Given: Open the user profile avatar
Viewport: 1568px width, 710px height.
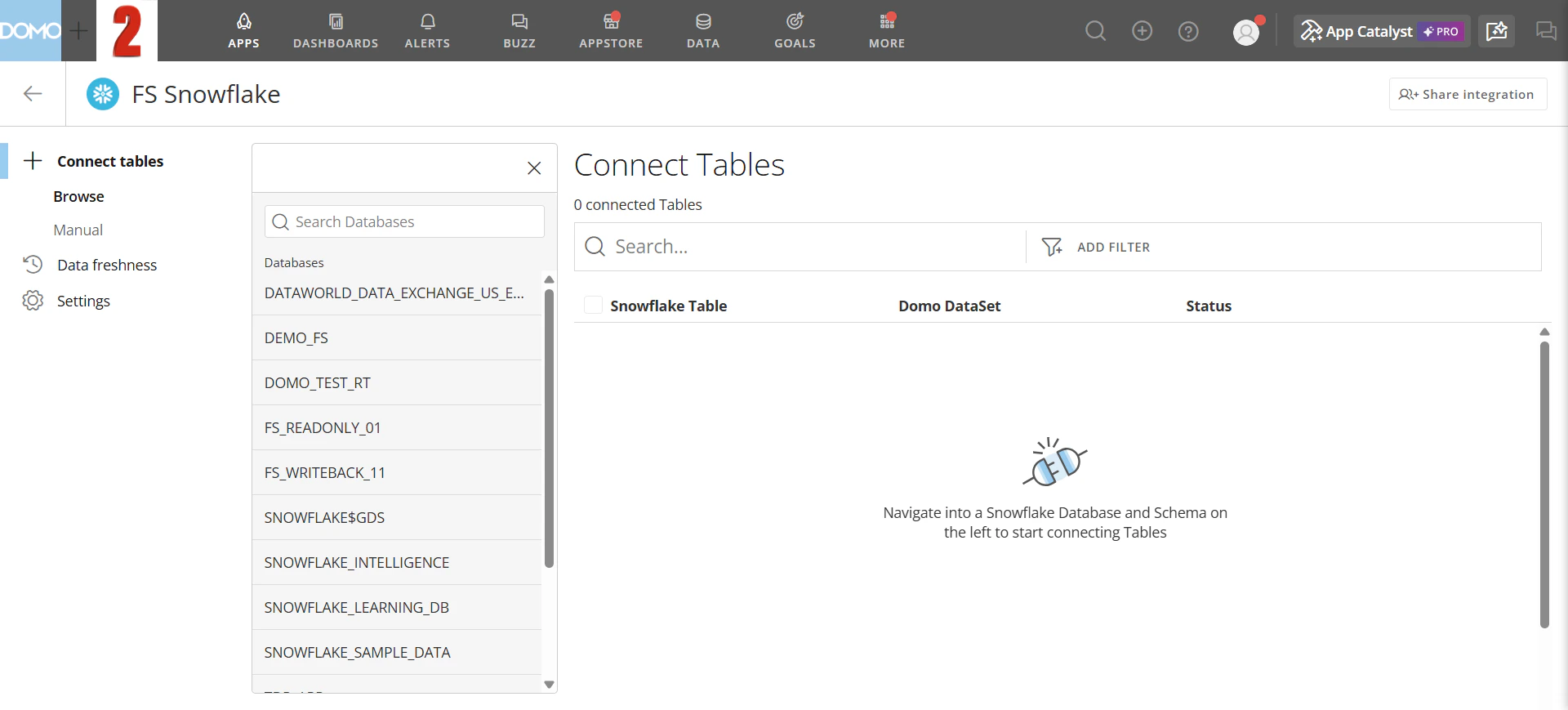Looking at the screenshot, I should tap(1246, 32).
